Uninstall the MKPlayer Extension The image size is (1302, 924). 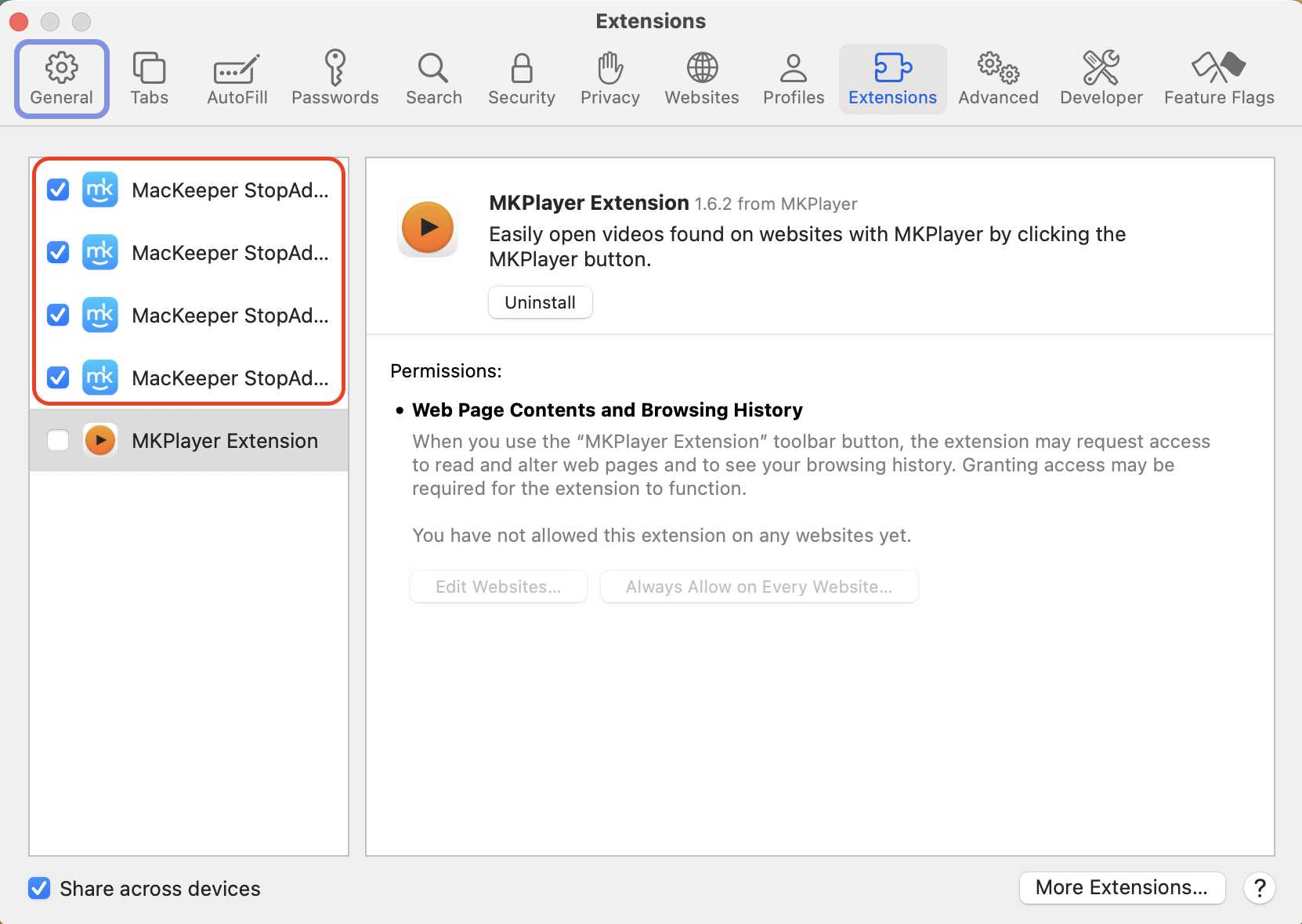[541, 302]
